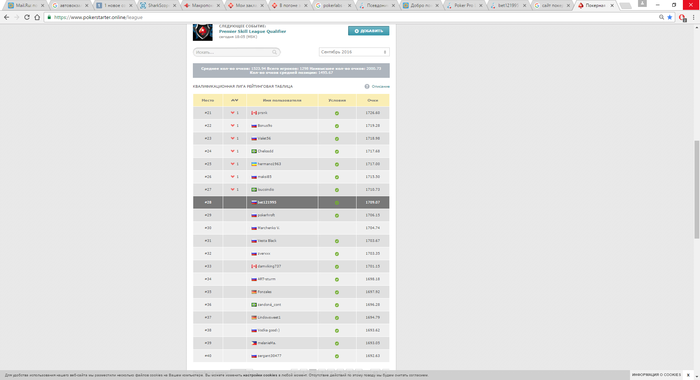The height and width of the screenshot is (380, 700).
Task: Bookmark this page with the star icon
Action: point(670,17)
